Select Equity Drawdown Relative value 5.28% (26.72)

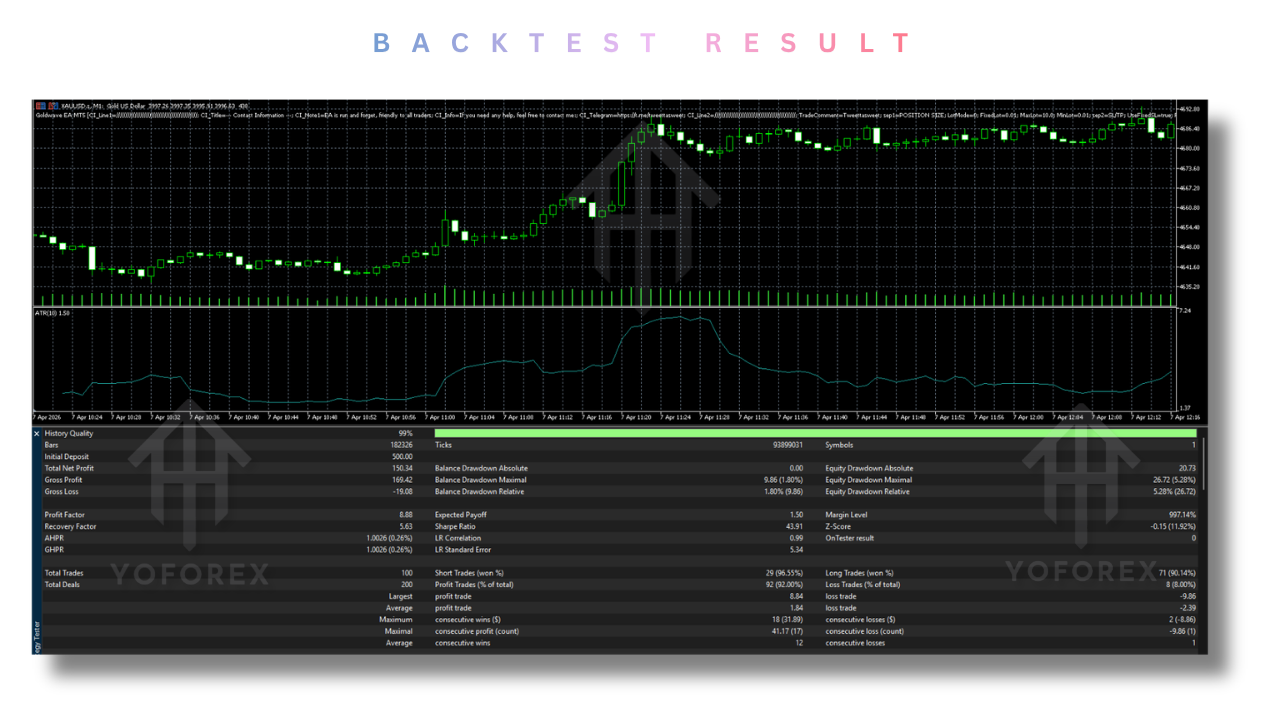1172,492
